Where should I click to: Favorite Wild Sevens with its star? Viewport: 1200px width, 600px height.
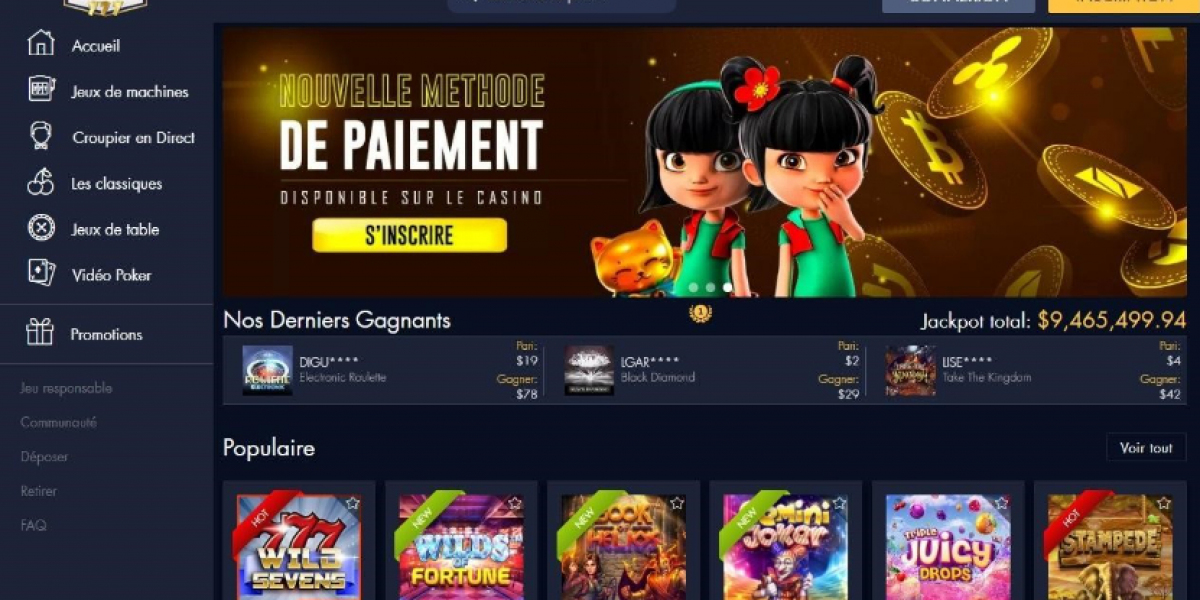coord(352,503)
